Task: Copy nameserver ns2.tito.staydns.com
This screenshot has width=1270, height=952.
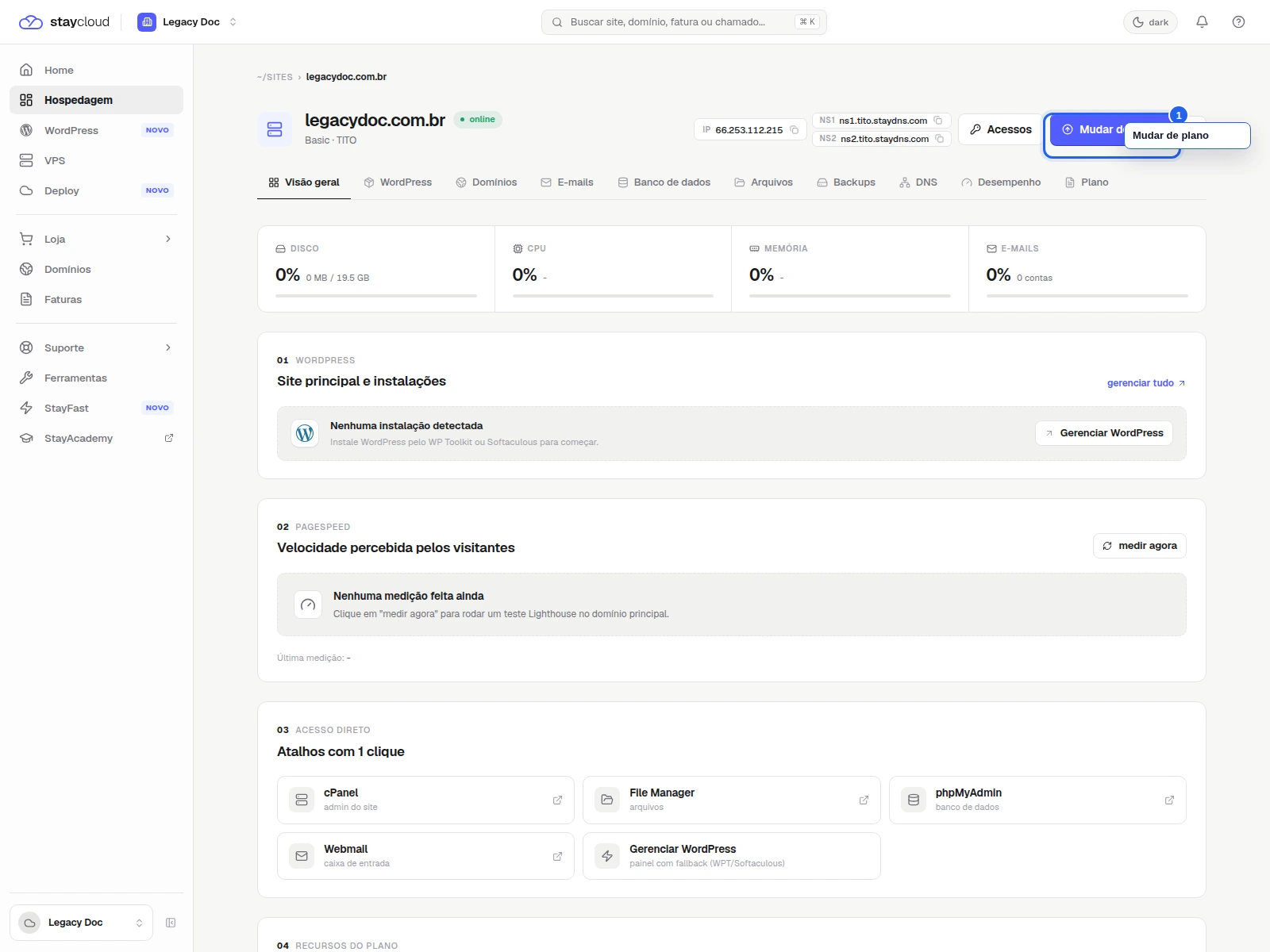Action: pyautogui.click(x=939, y=139)
